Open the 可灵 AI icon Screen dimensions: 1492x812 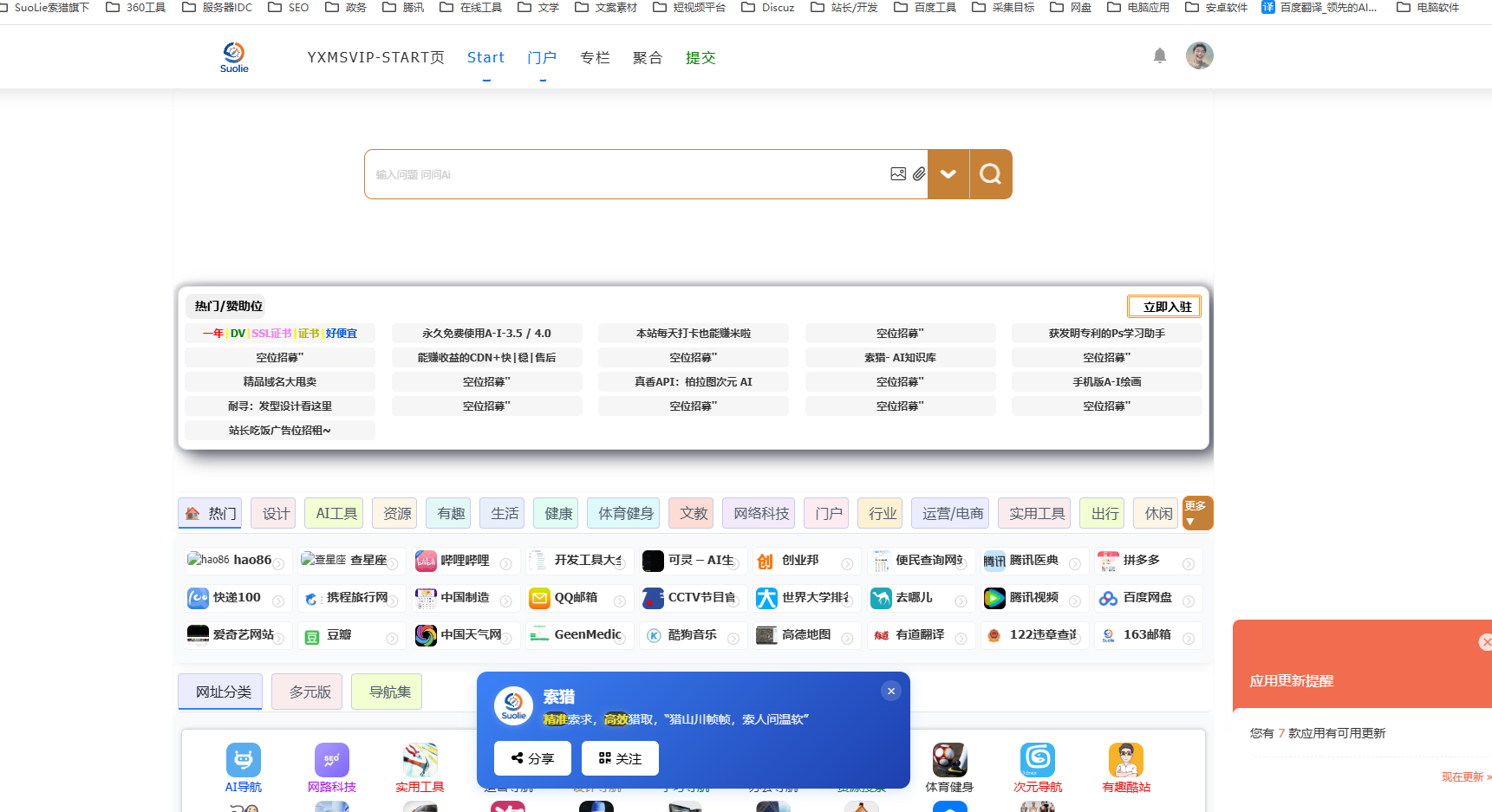point(653,561)
